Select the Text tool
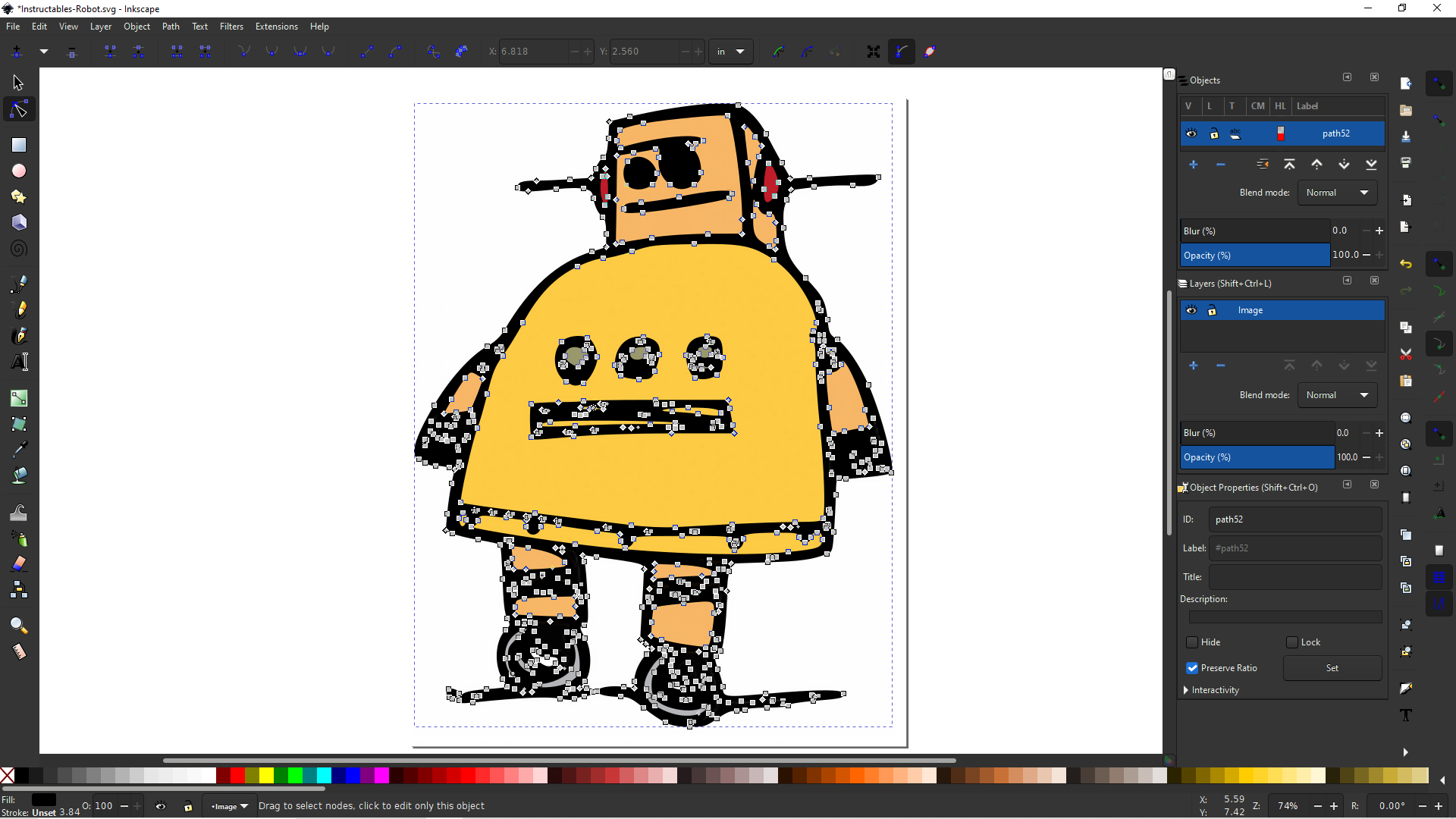 [18, 362]
